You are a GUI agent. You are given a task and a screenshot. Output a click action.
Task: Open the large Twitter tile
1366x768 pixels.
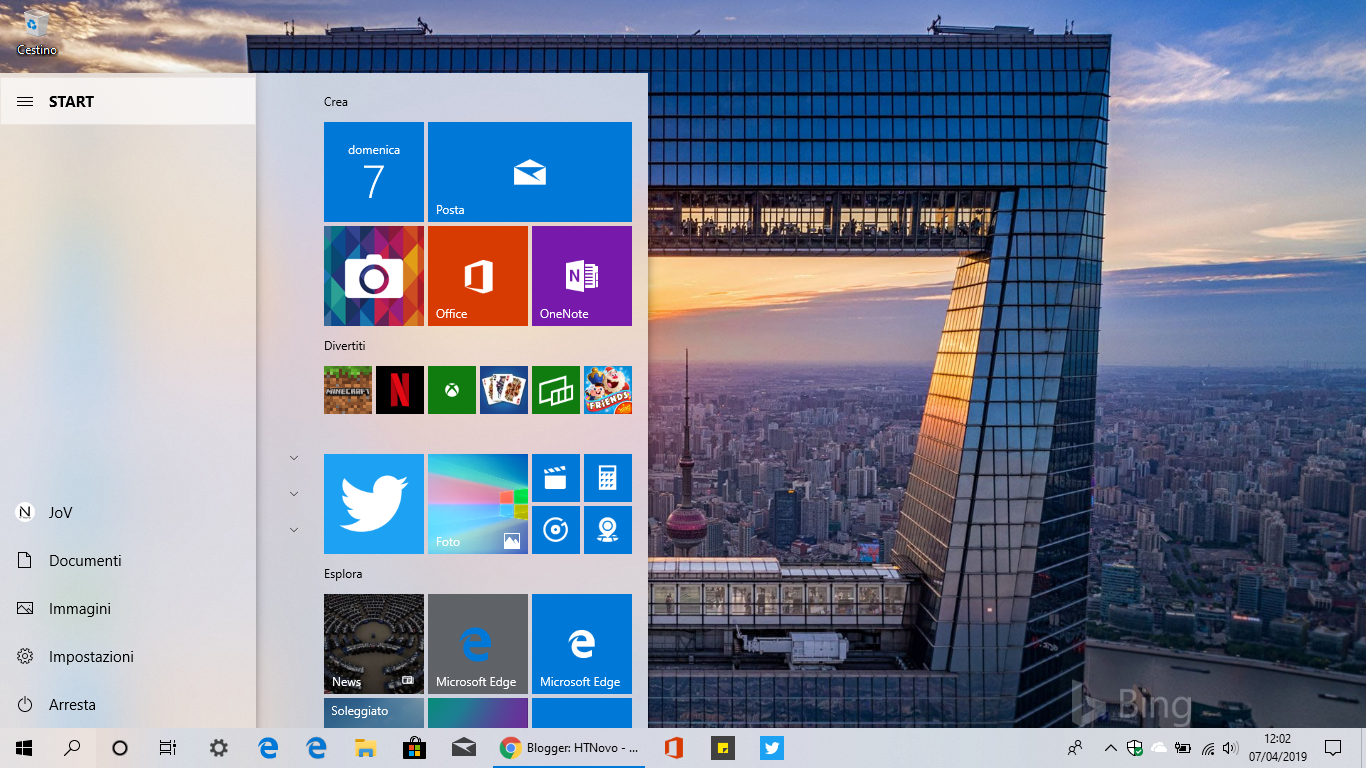click(374, 504)
